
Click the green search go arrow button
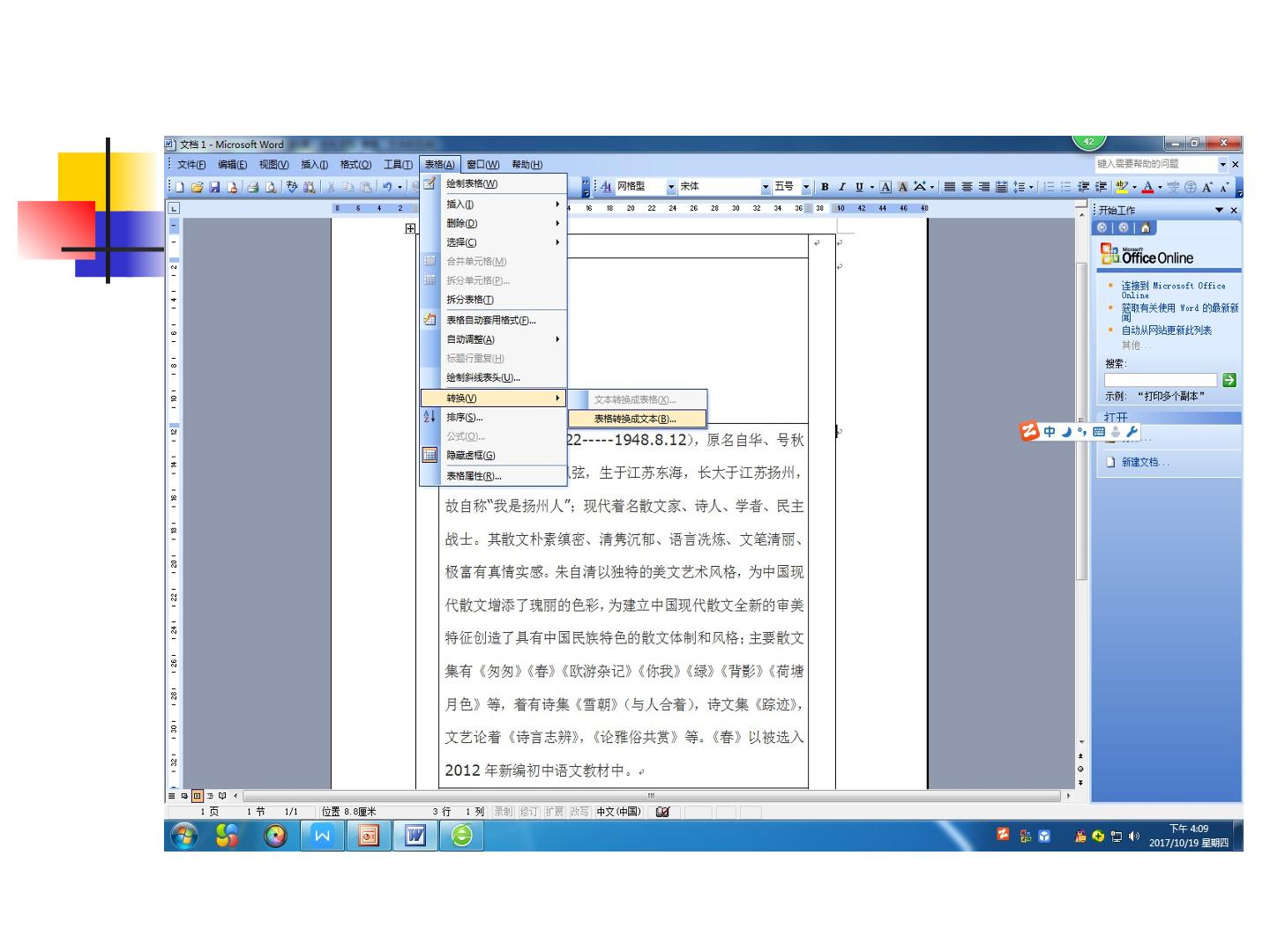point(1229,380)
